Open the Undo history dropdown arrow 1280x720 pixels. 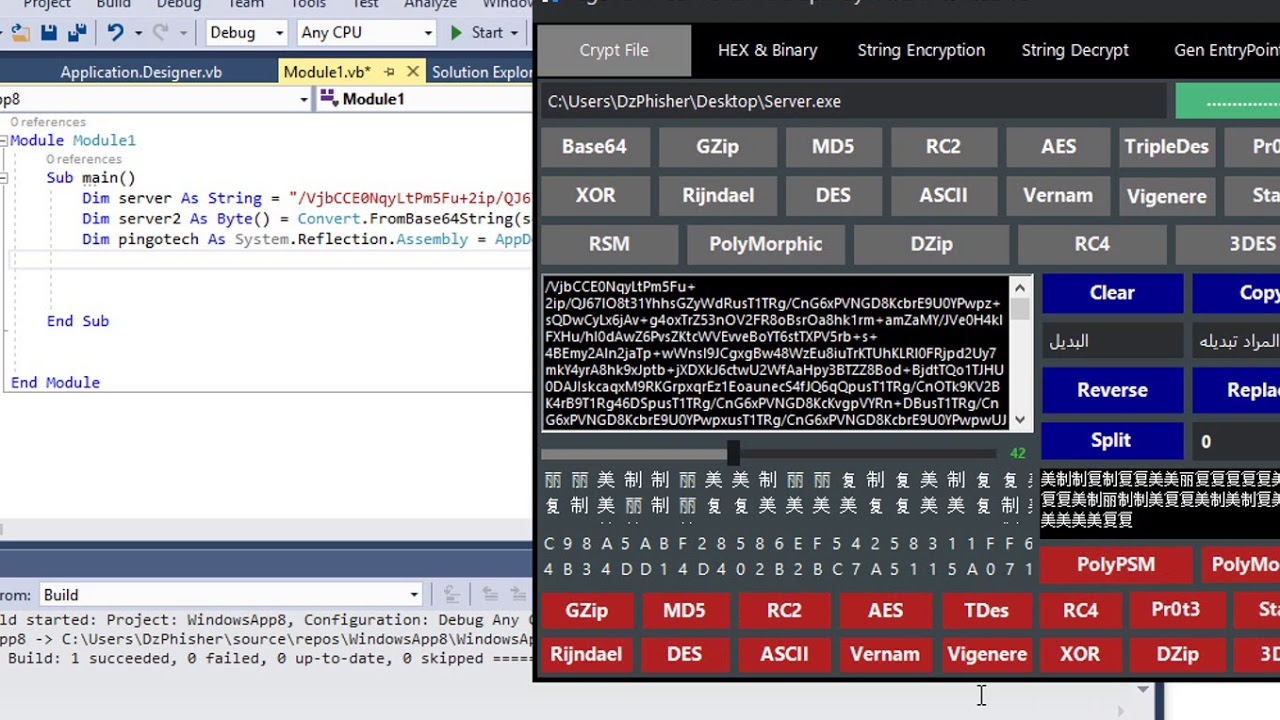pos(137,33)
